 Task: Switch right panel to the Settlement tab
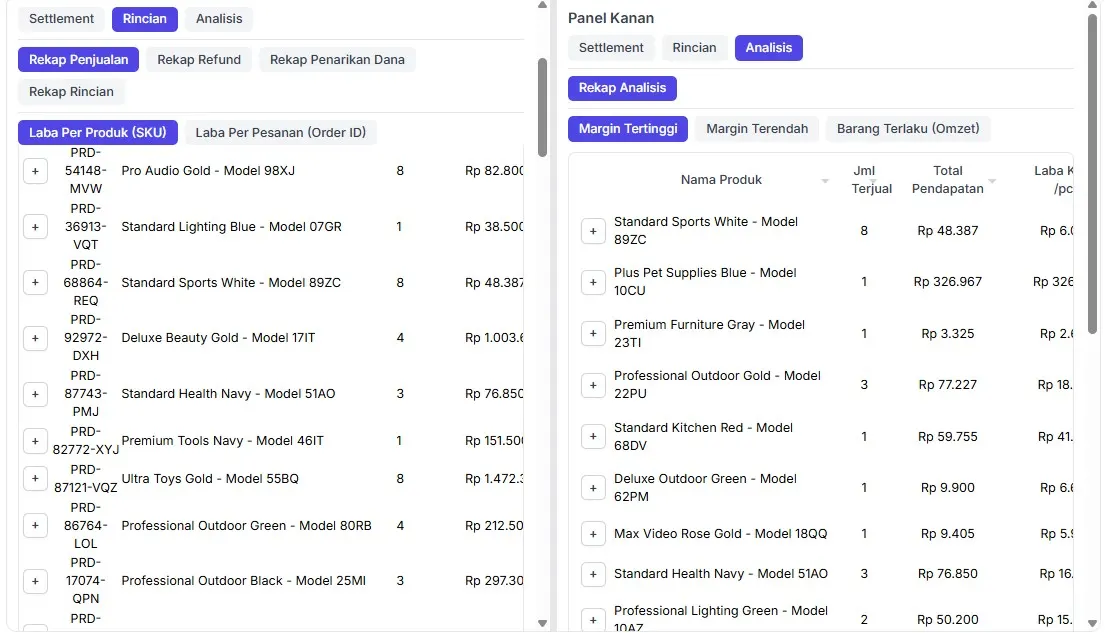coord(611,48)
